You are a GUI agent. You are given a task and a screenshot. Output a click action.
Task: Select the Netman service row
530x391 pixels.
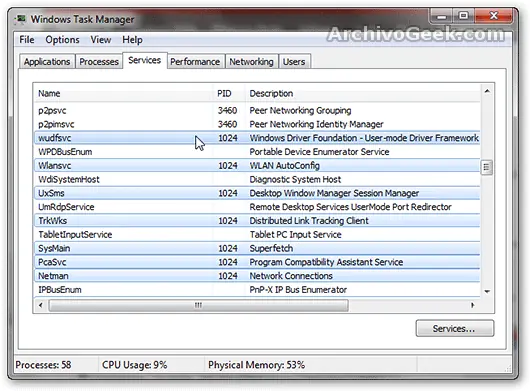coord(257,276)
